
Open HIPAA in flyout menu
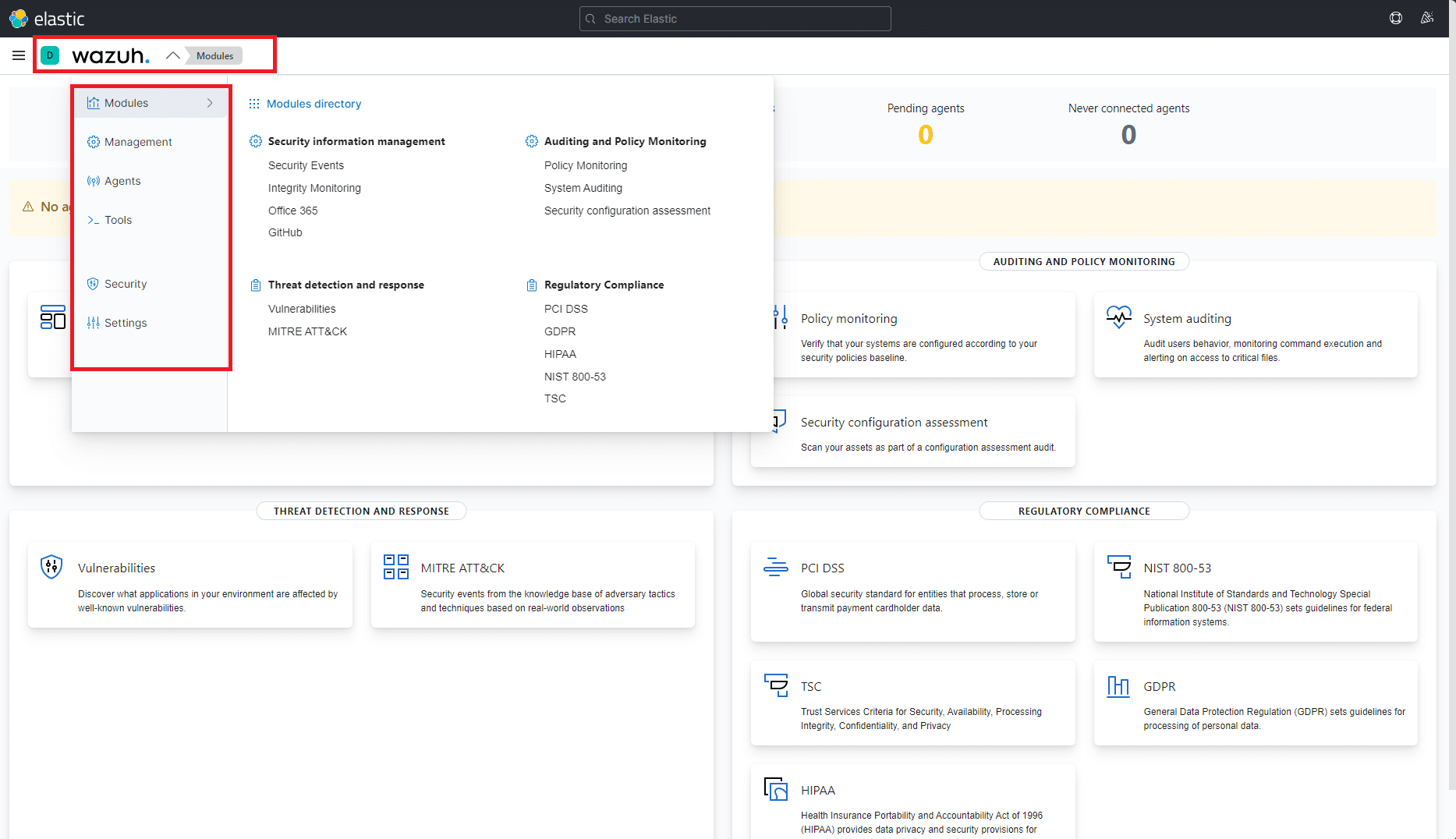coord(560,354)
